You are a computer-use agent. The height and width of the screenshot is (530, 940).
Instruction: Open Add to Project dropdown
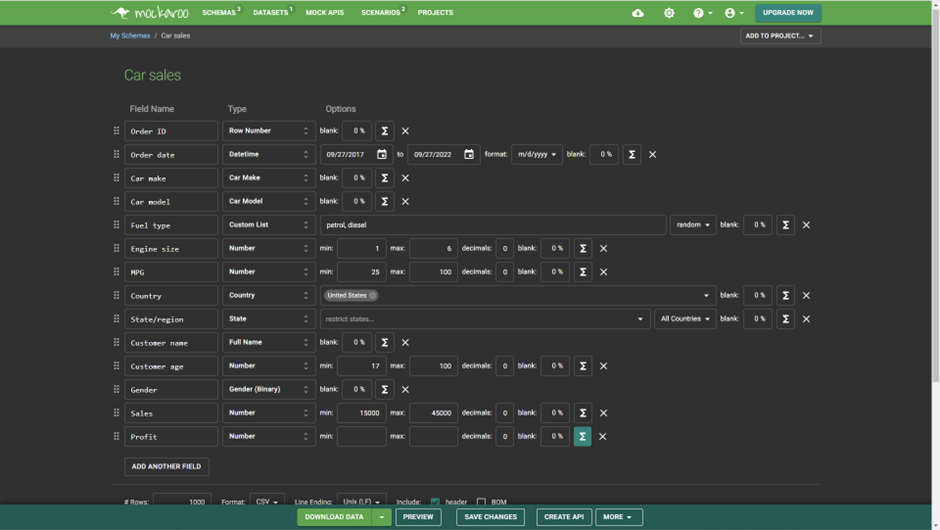pos(780,36)
